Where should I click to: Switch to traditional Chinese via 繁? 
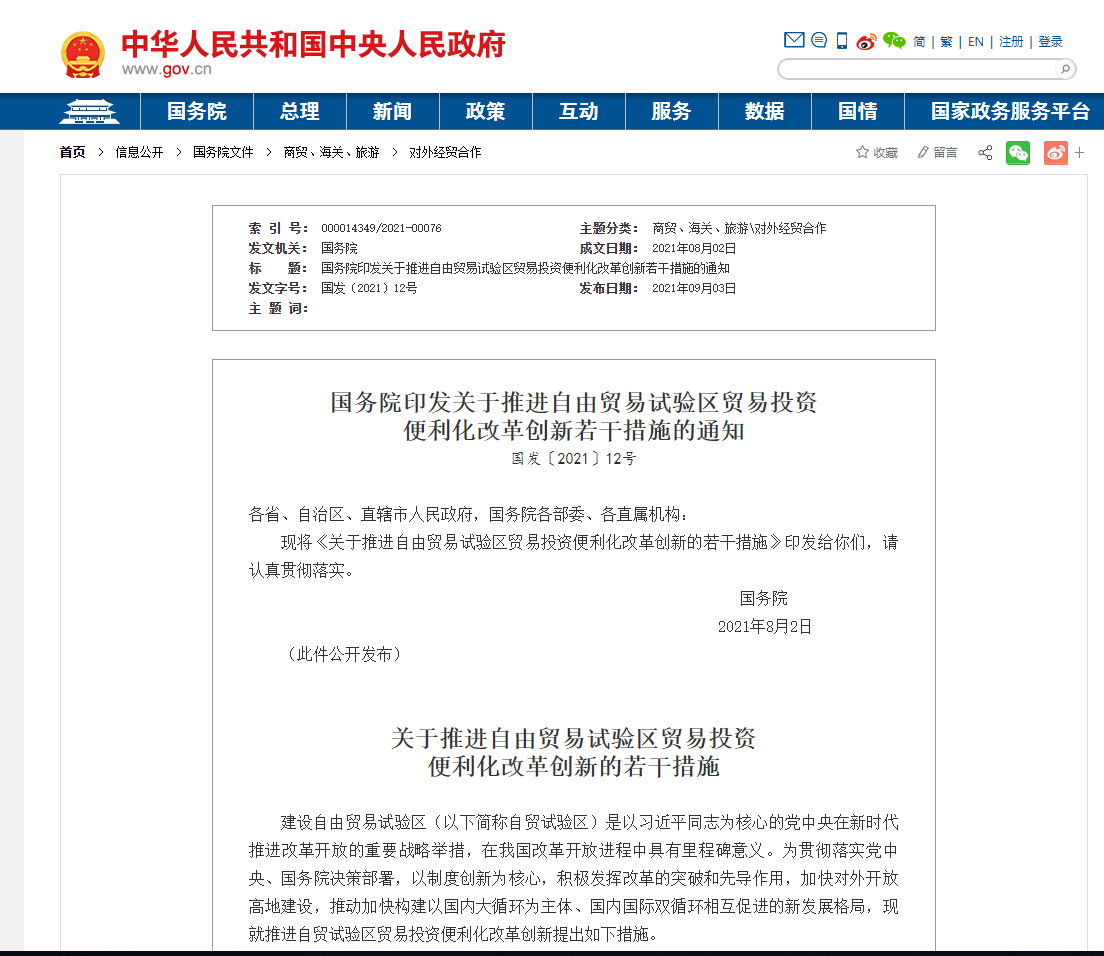[x=946, y=42]
